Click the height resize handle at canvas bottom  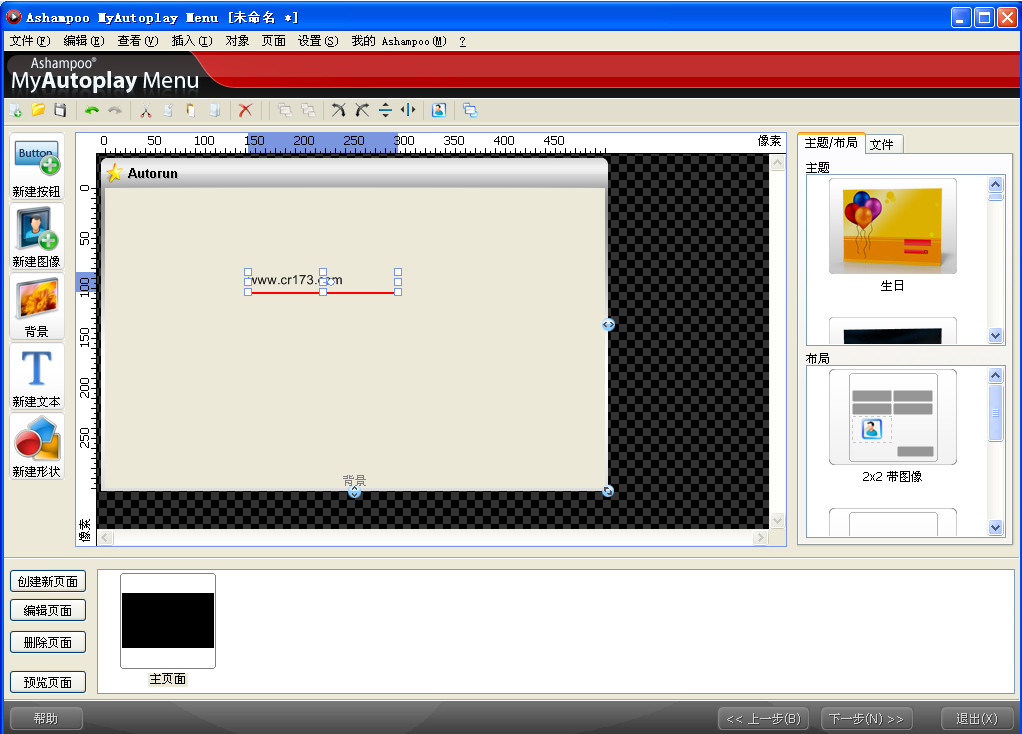354,492
